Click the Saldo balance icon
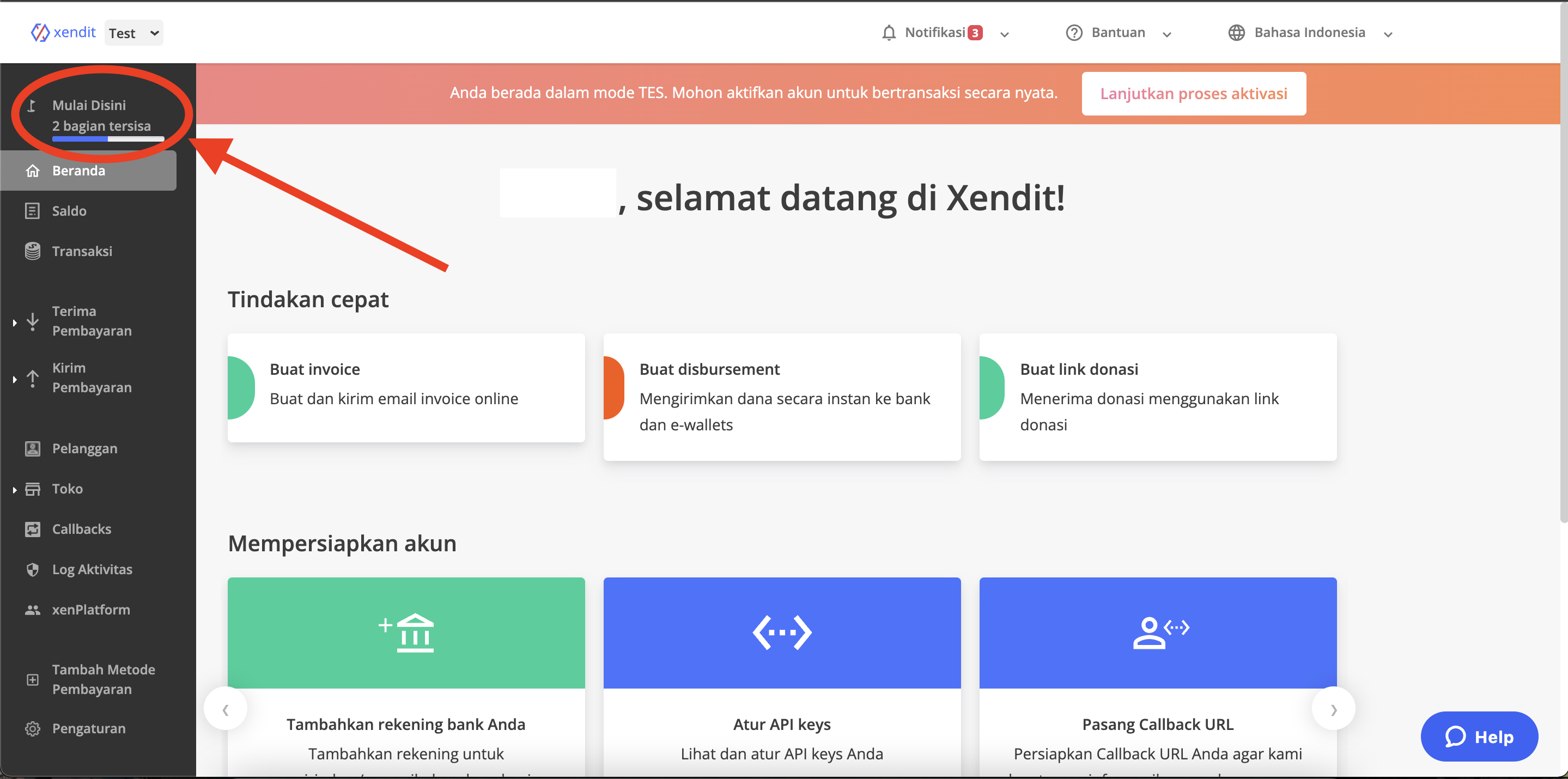Screen dimensions: 1568x779 coord(33,211)
